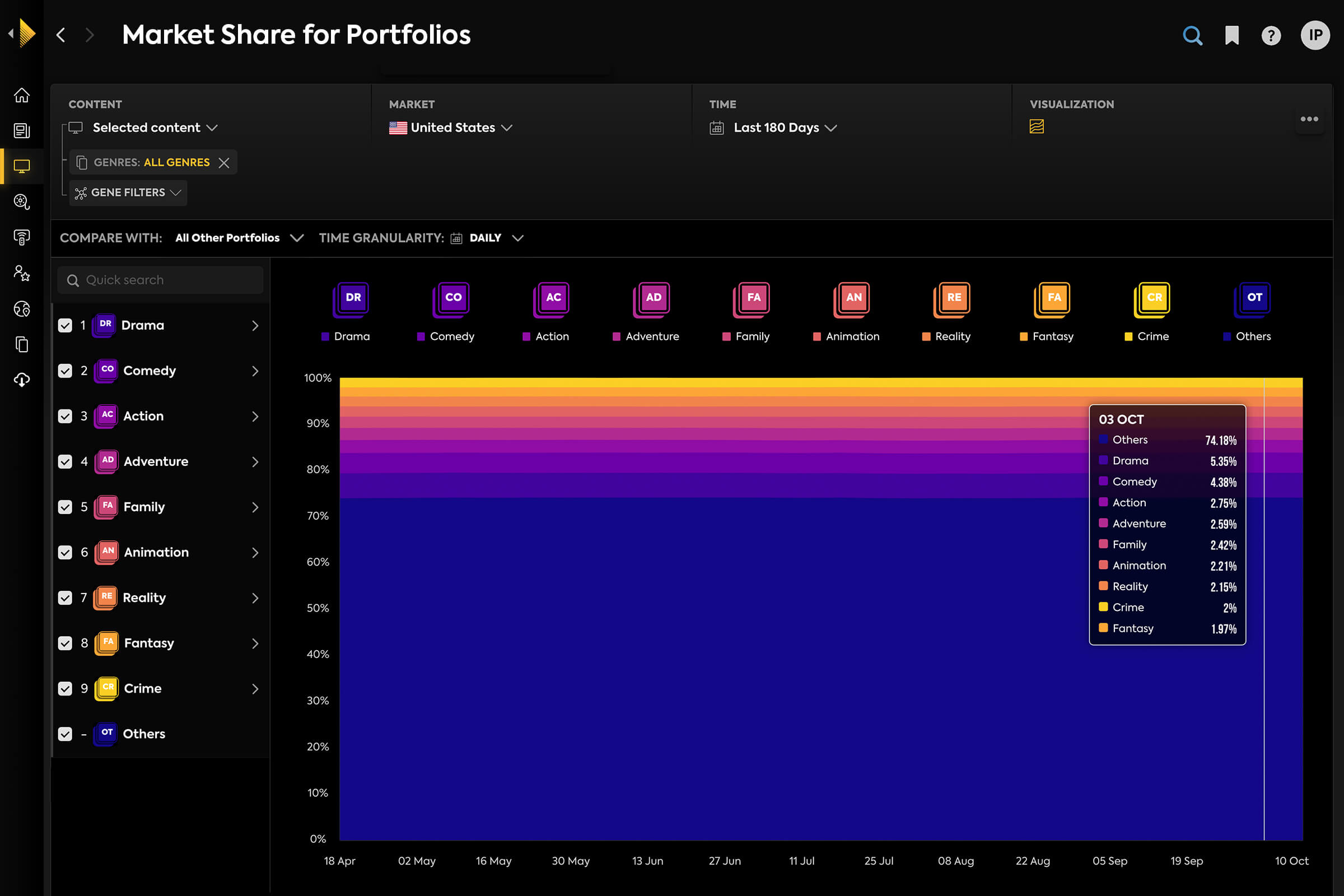Click the AC Action portfolio icon above chart
The height and width of the screenshot is (896, 1344).
pyautogui.click(x=552, y=299)
